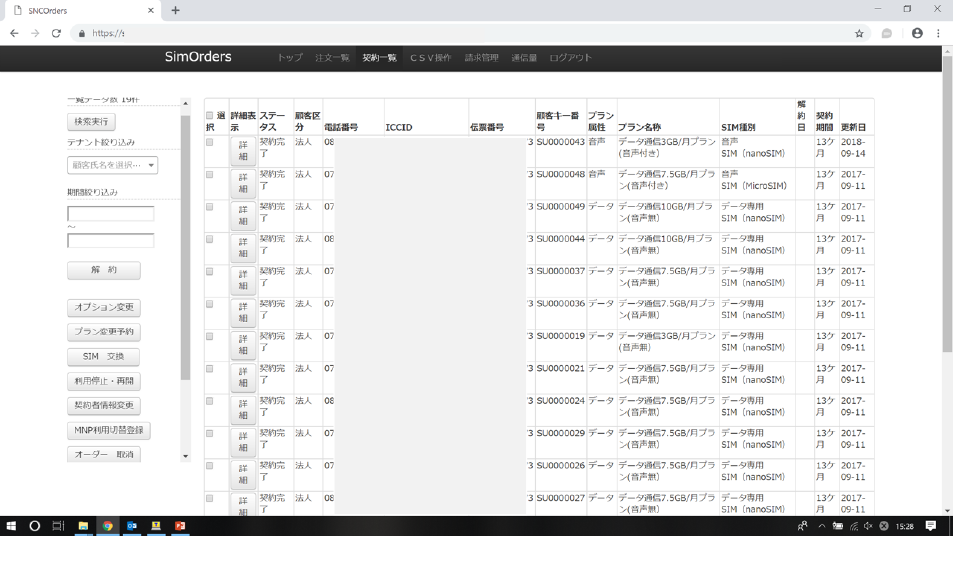This screenshot has width=953, height=566.
Task: Open the Chrome three-dot menu
Action: (938, 33)
